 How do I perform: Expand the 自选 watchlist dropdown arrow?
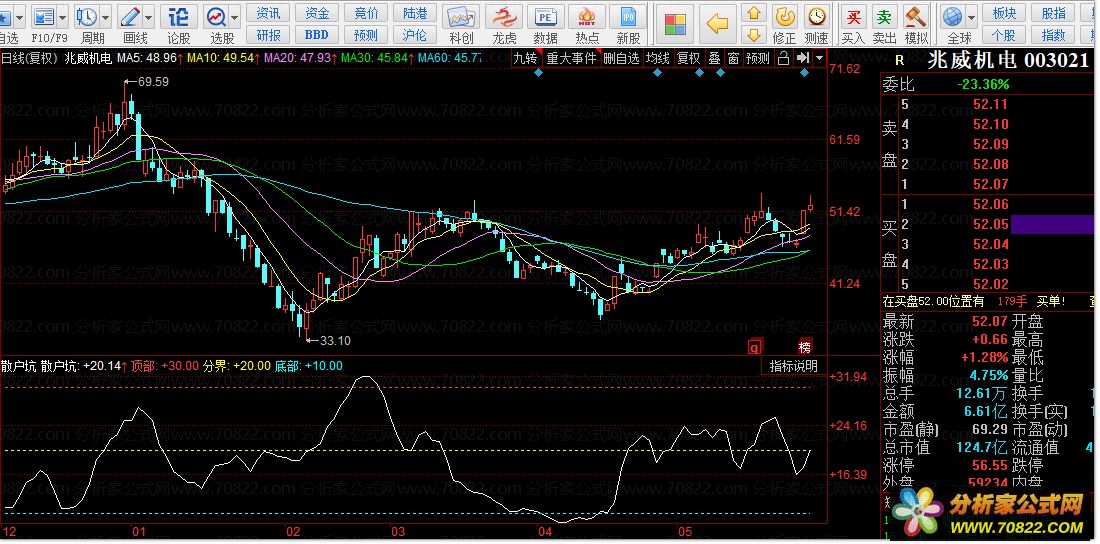(19, 17)
